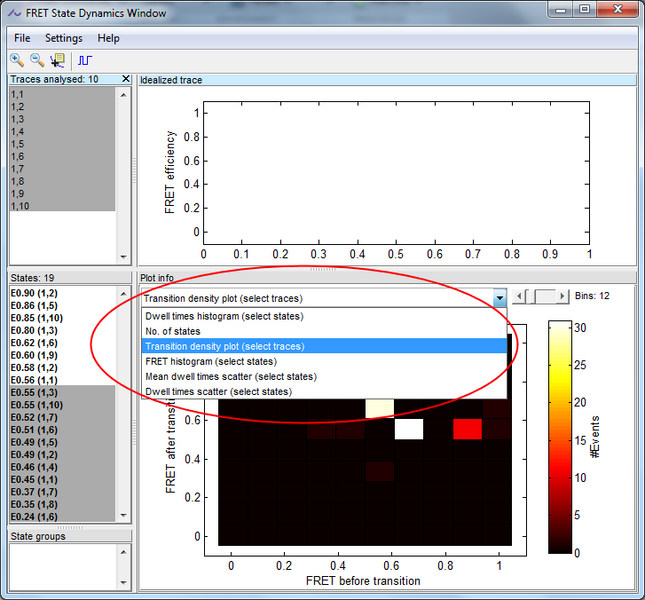Open the File menu
645x600 pixels.
click(x=22, y=38)
